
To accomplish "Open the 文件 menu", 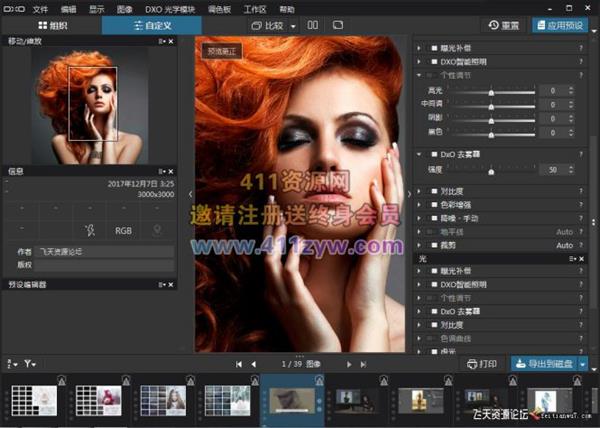I will 40,7.
